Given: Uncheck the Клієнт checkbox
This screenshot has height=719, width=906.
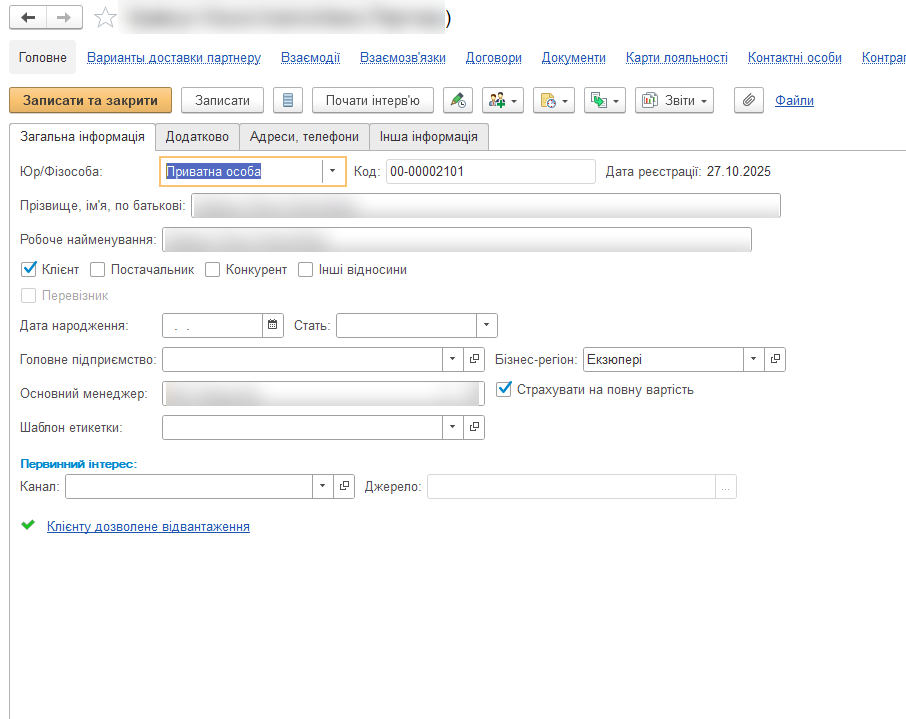Looking at the screenshot, I should (29, 269).
